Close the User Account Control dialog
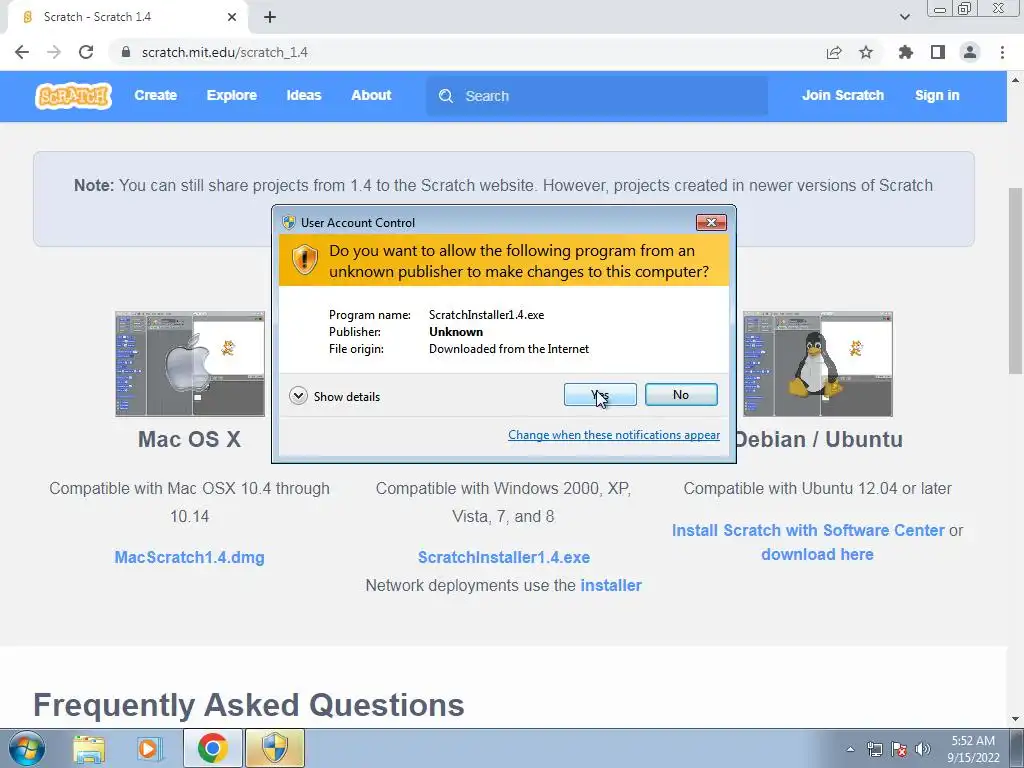The image size is (1024, 768). [711, 223]
